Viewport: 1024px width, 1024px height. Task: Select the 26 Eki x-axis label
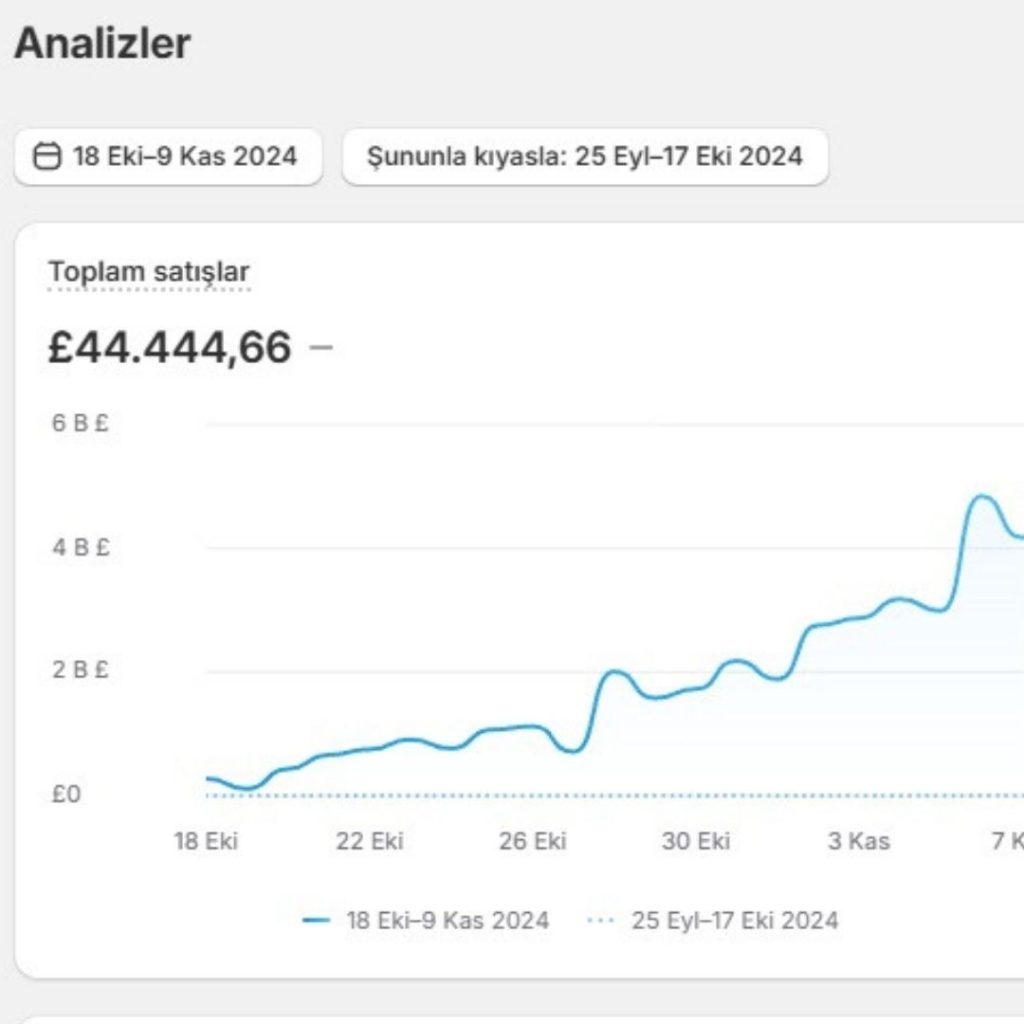coord(533,841)
